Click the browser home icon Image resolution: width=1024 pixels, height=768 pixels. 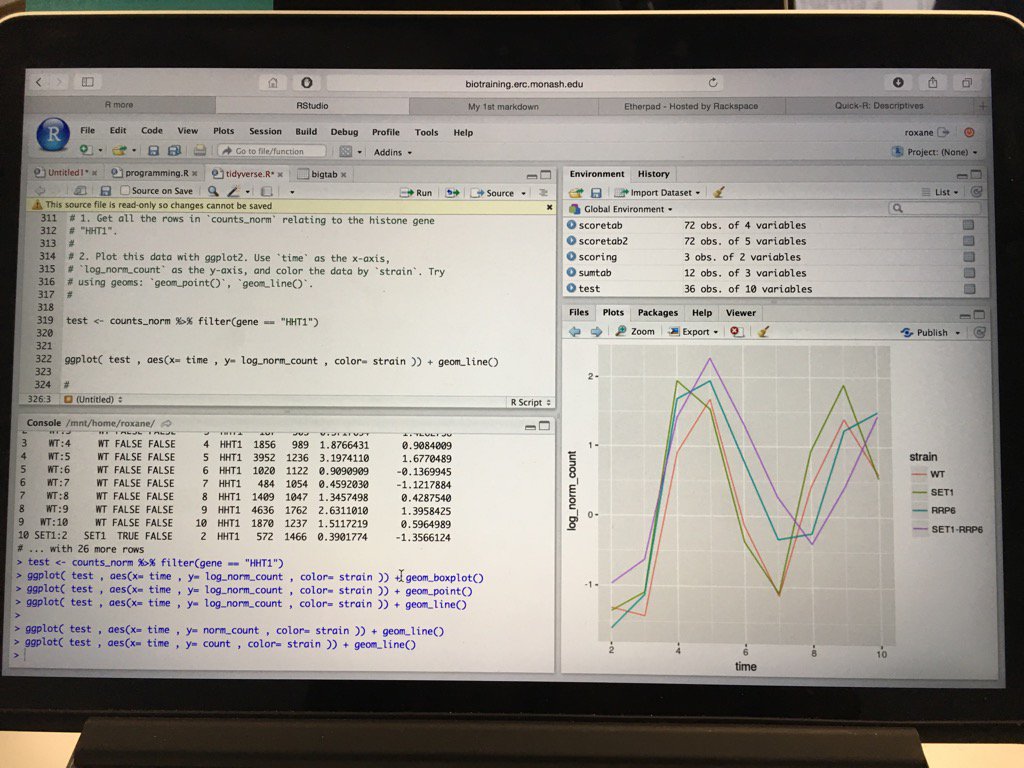click(273, 82)
